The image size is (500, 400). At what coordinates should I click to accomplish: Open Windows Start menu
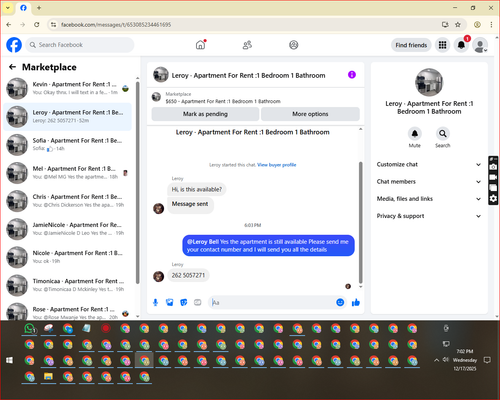[9, 360]
